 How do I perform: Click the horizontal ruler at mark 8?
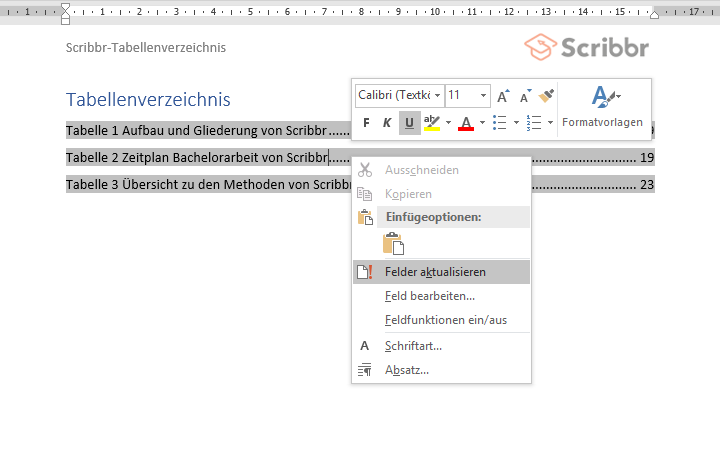tap(361, 11)
